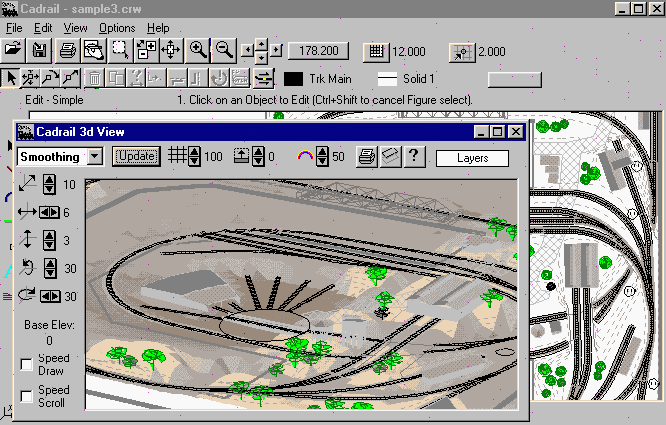This screenshot has width=666, height=425.
Task: Click the "Trk Main" layer label
Action: pos(330,79)
